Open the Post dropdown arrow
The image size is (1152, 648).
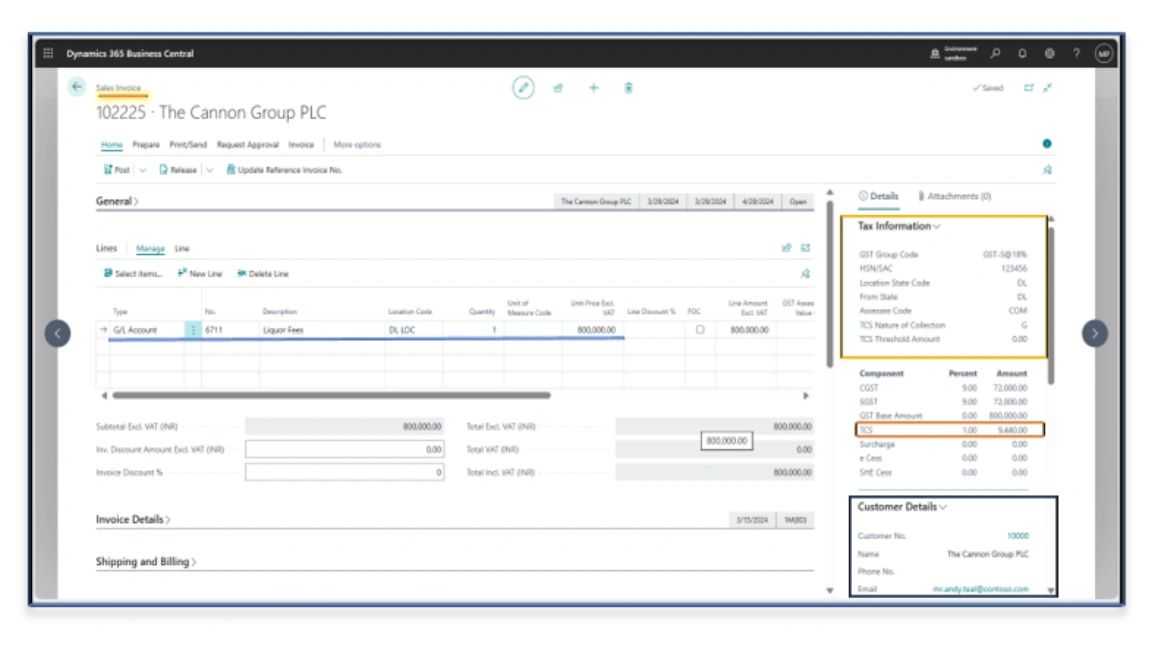(x=141, y=169)
